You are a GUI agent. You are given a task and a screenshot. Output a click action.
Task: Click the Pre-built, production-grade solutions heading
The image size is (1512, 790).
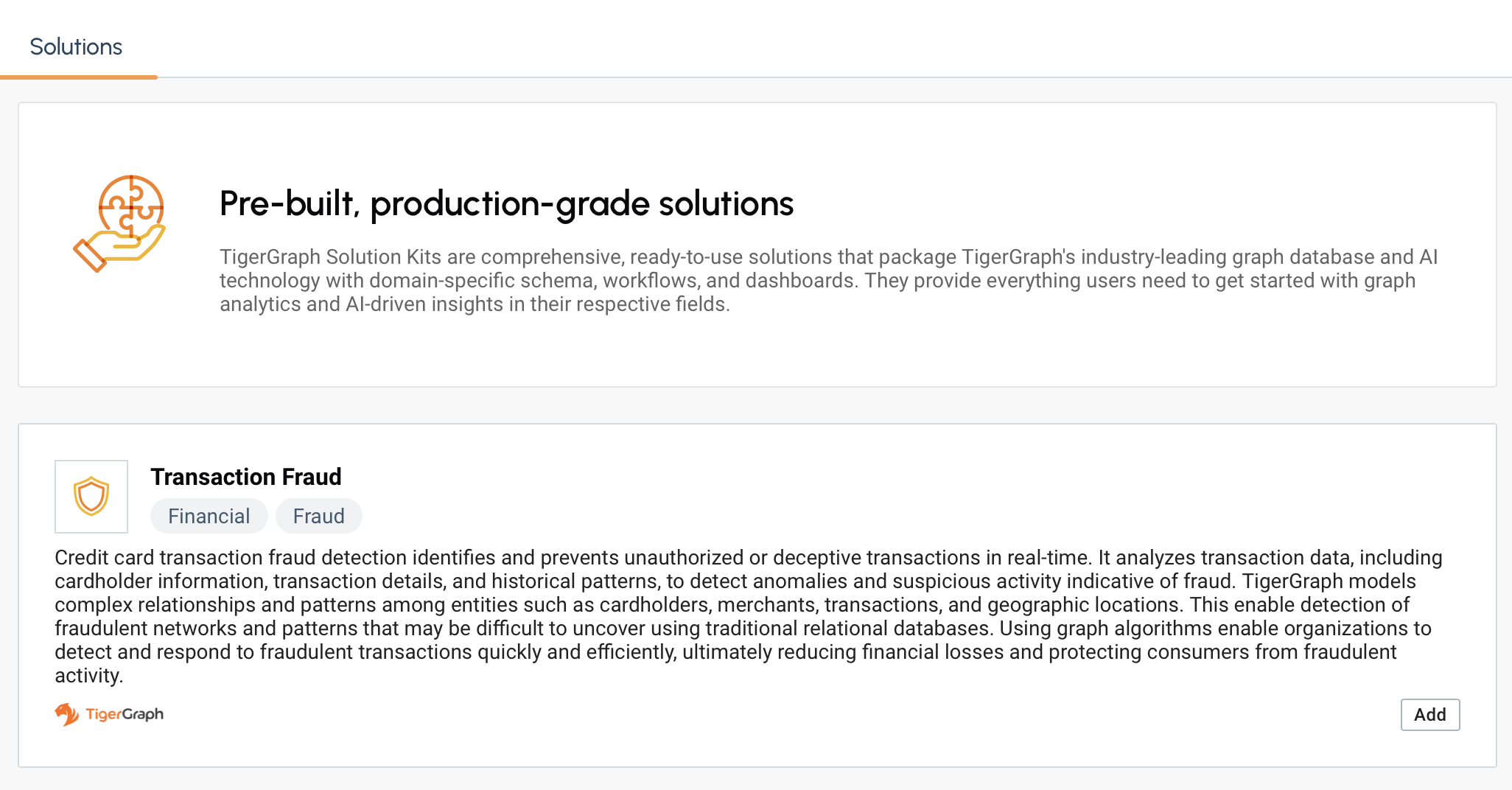coord(506,203)
